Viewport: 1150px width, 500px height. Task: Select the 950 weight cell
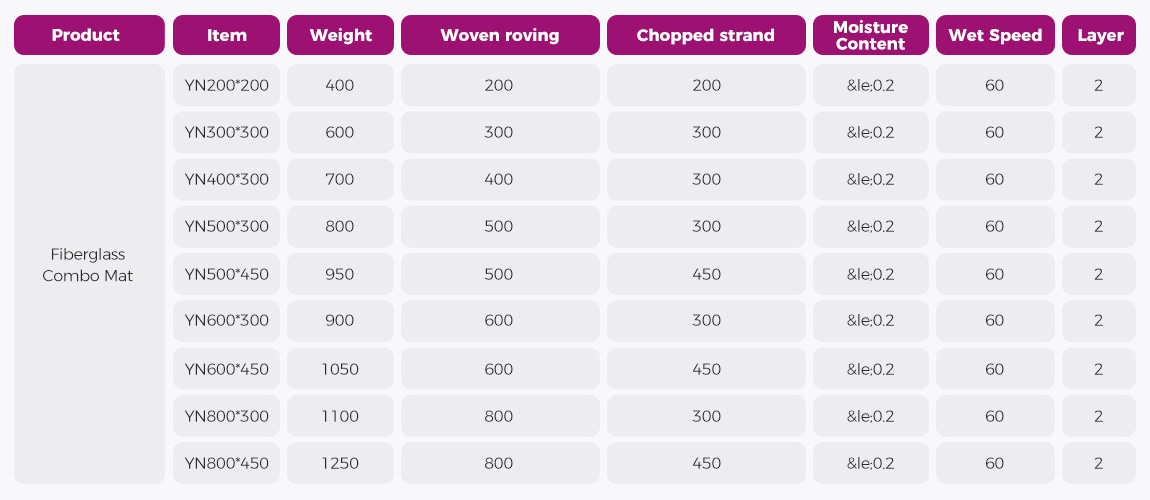tap(340, 274)
